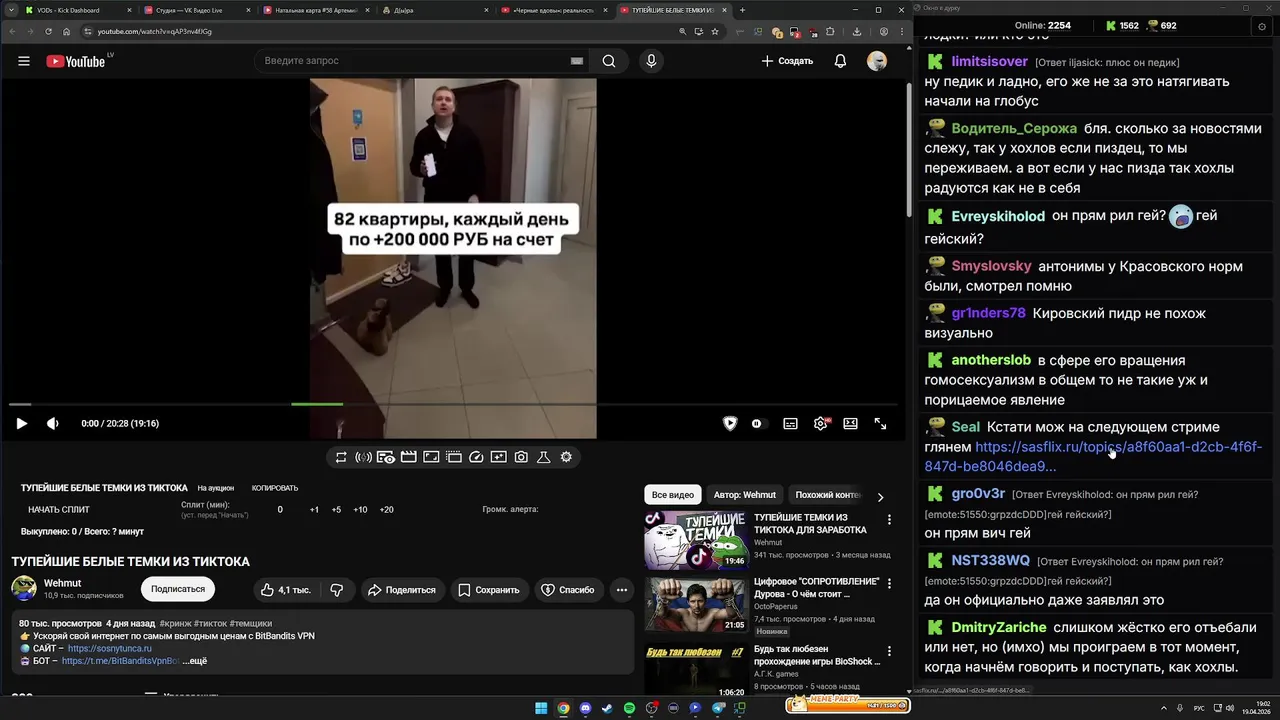Go to the YouTube home logo
The image size is (1280, 720).
click(x=76, y=61)
